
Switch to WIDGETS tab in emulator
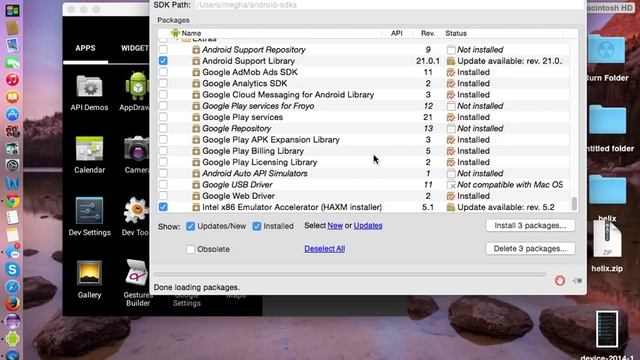click(135, 48)
